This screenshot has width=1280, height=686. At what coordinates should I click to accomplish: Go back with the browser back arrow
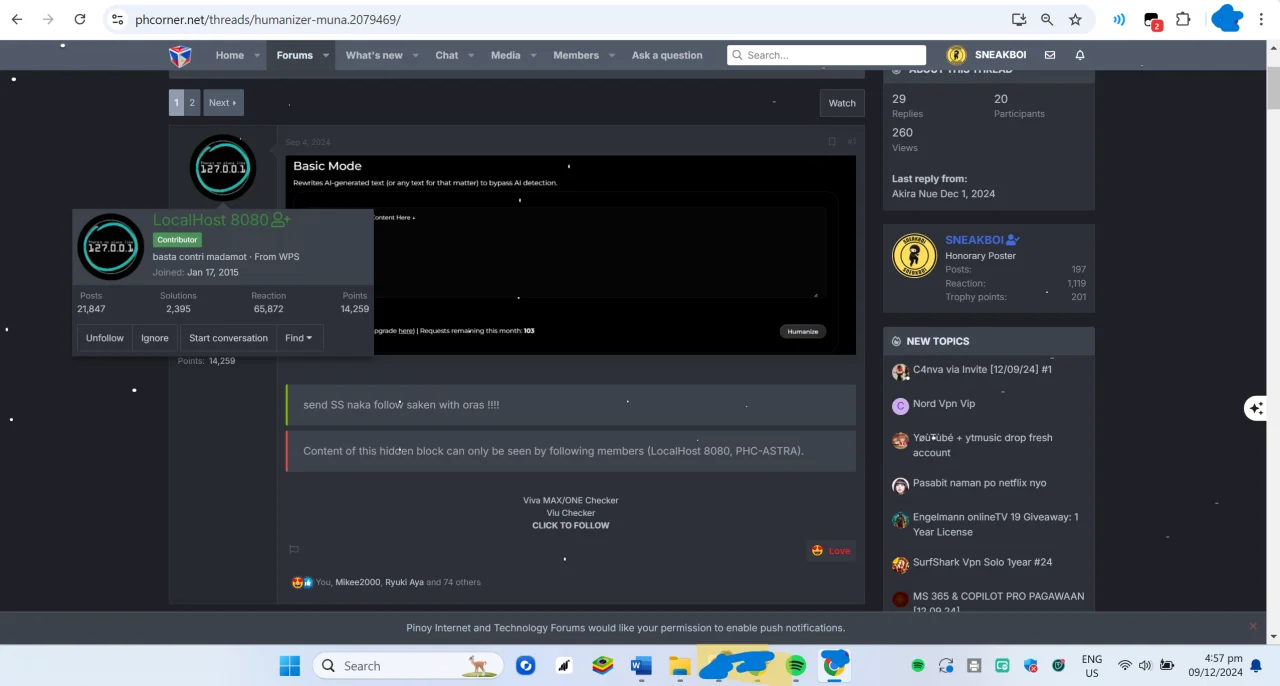point(17,19)
